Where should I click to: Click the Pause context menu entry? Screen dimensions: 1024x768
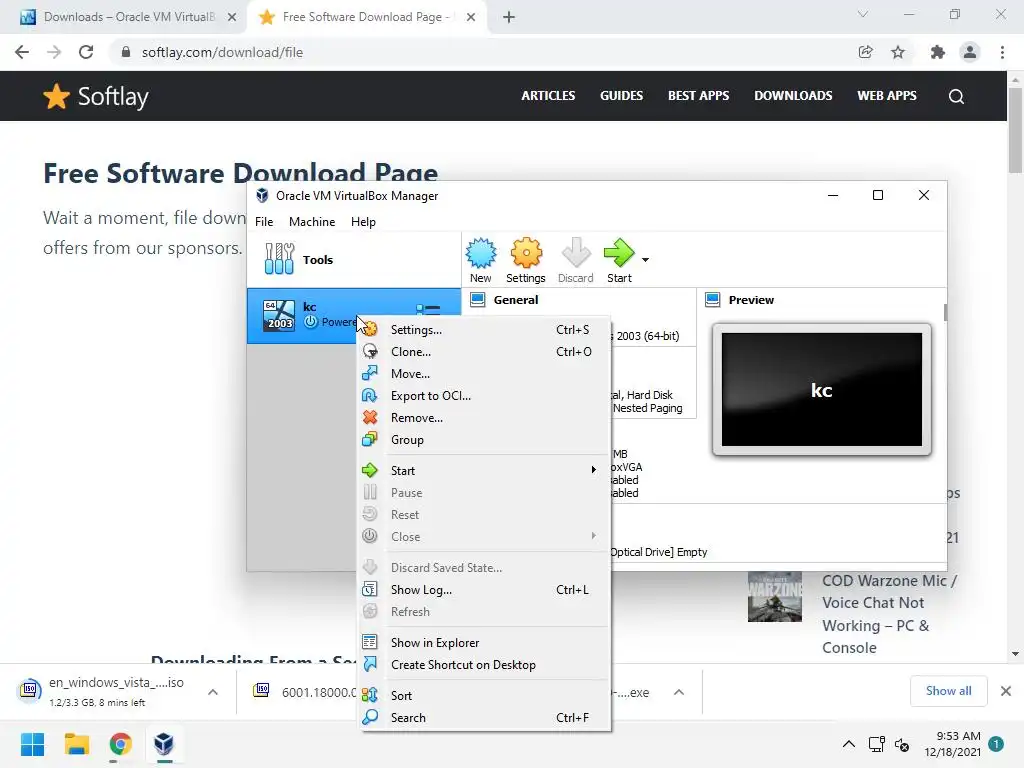click(x=485, y=493)
